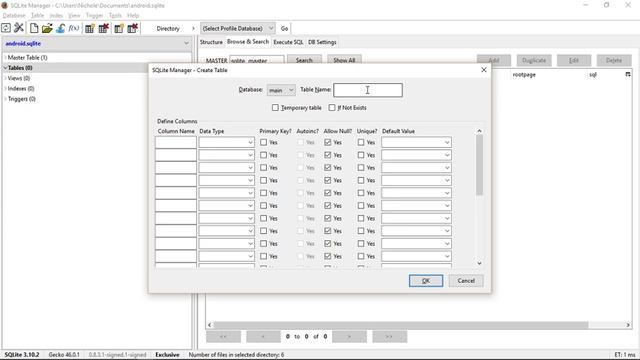This screenshot has width=640, height=360.
Task: Click the previous-page < navigation button
Action: pos(263,336)
